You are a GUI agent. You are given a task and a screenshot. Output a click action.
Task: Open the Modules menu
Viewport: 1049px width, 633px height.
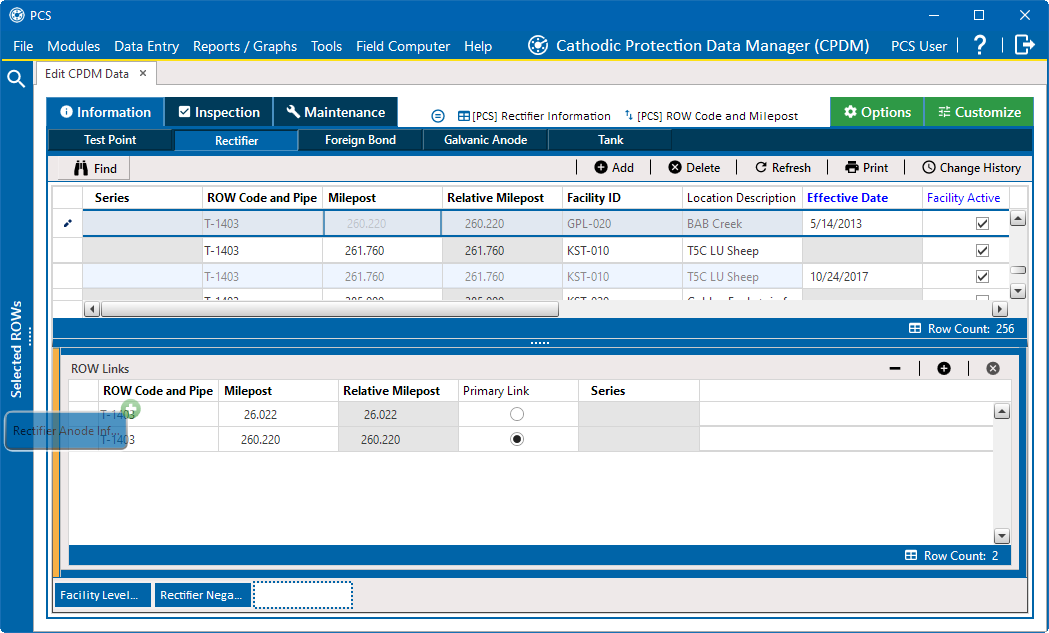click(x=74, y=46)
